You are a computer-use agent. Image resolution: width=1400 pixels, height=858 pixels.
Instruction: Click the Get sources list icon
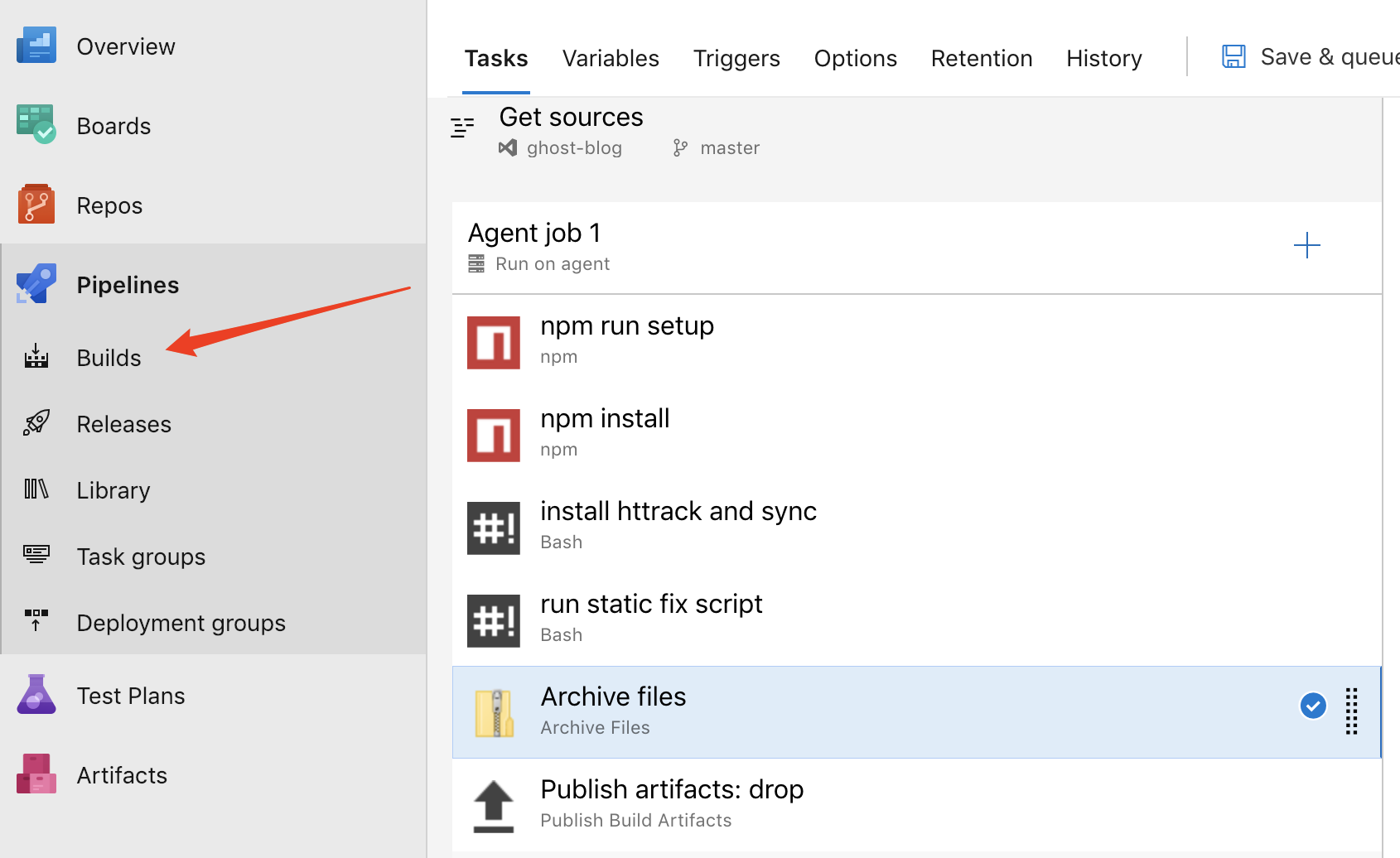tap(462, 128)
